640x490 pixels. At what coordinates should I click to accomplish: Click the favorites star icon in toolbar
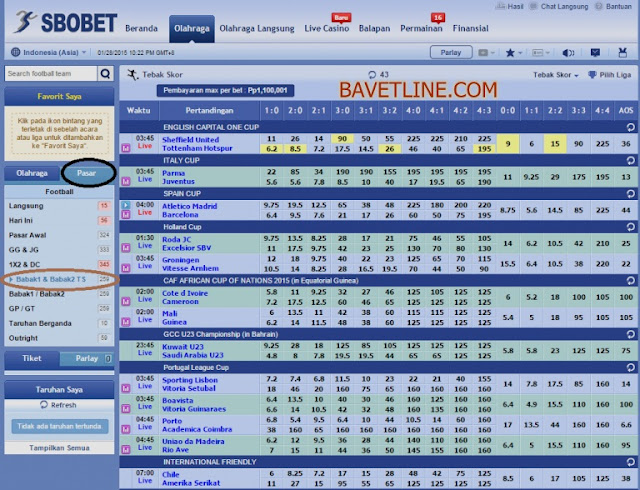510,53
